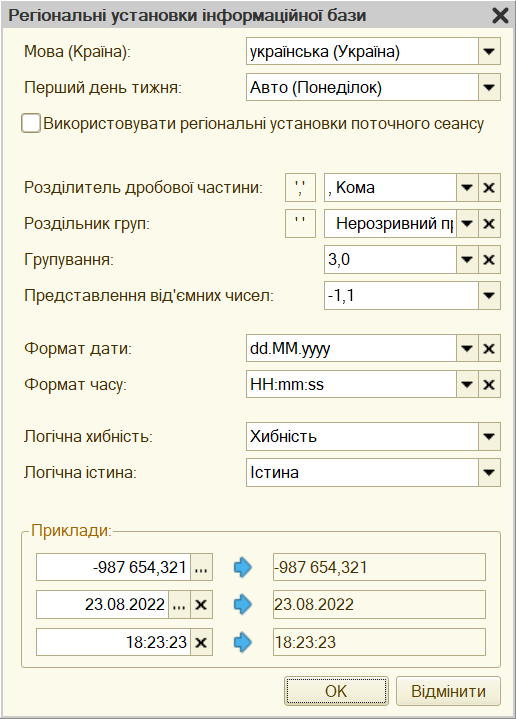Expand the Формат часу dropdown
The height and width of the screenshot is (719, 516).
467,384
